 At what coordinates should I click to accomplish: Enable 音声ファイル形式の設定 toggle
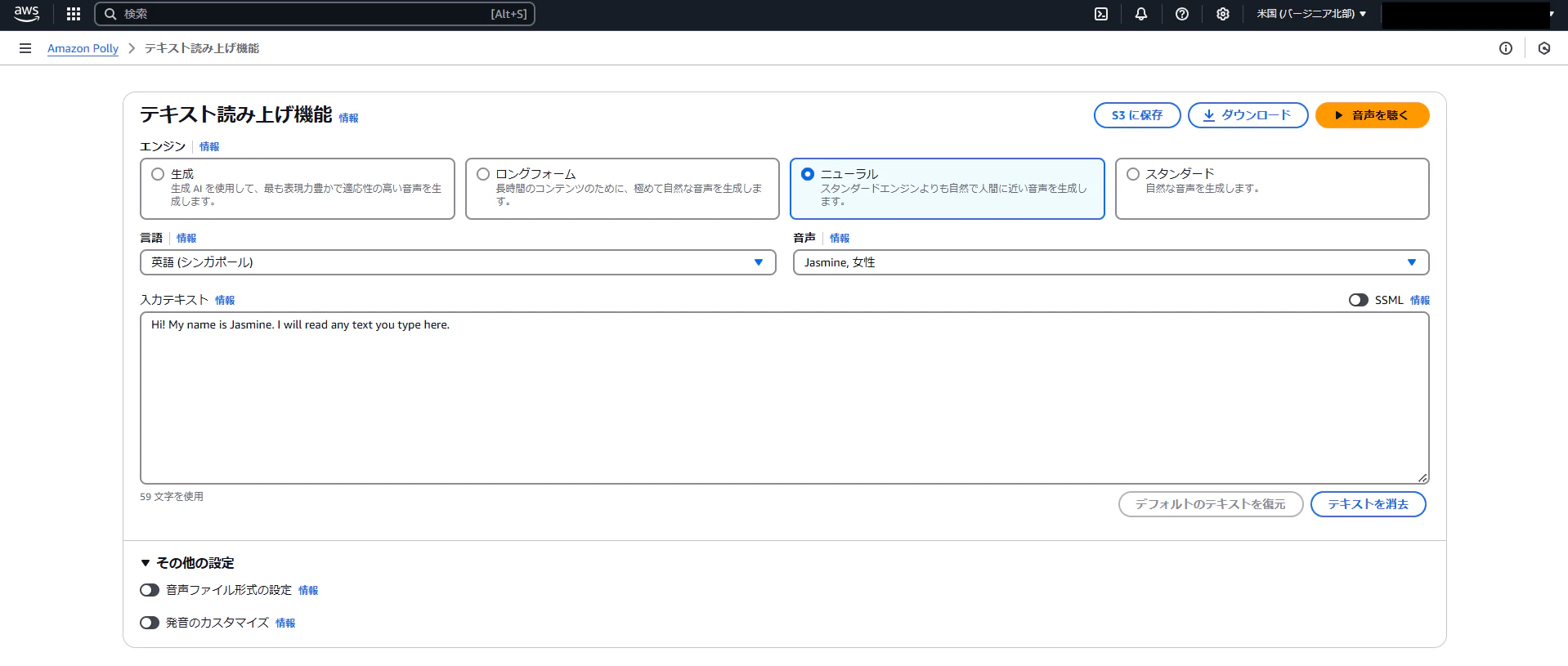coord(150,590)
